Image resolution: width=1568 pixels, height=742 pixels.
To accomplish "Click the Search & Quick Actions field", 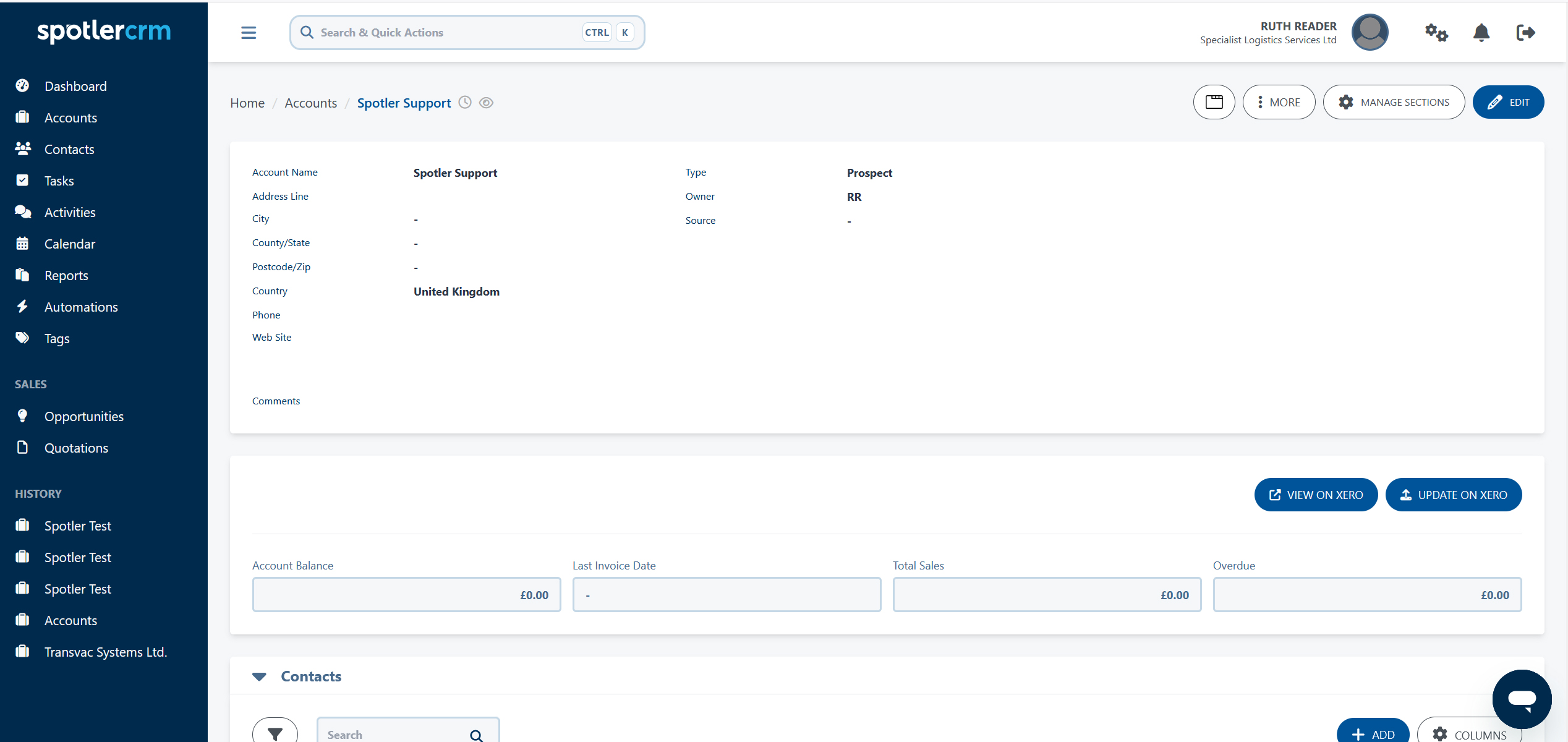I will tap(467, 33).
